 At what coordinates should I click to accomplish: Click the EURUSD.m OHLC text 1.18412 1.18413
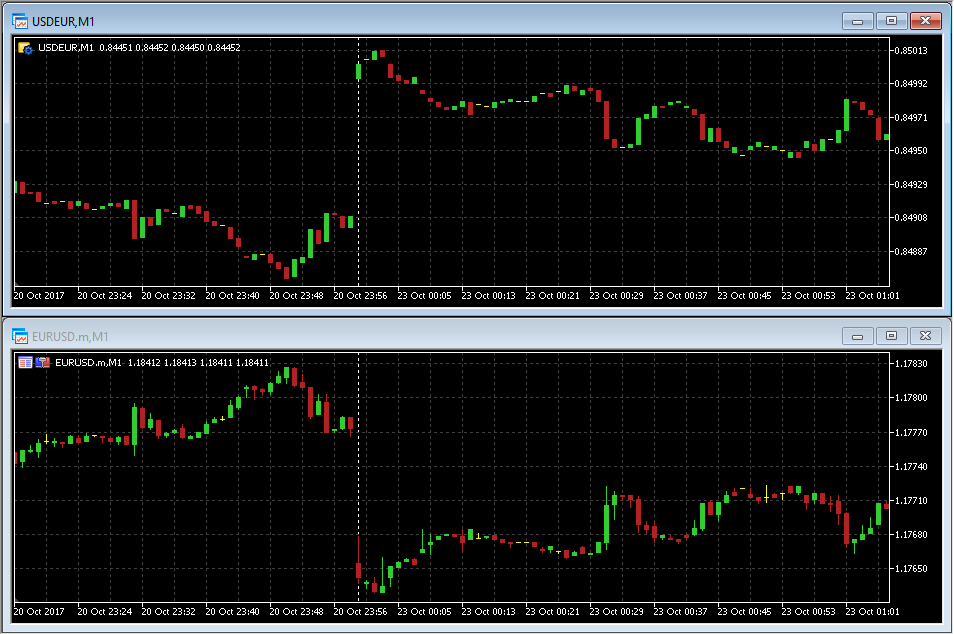162,363
